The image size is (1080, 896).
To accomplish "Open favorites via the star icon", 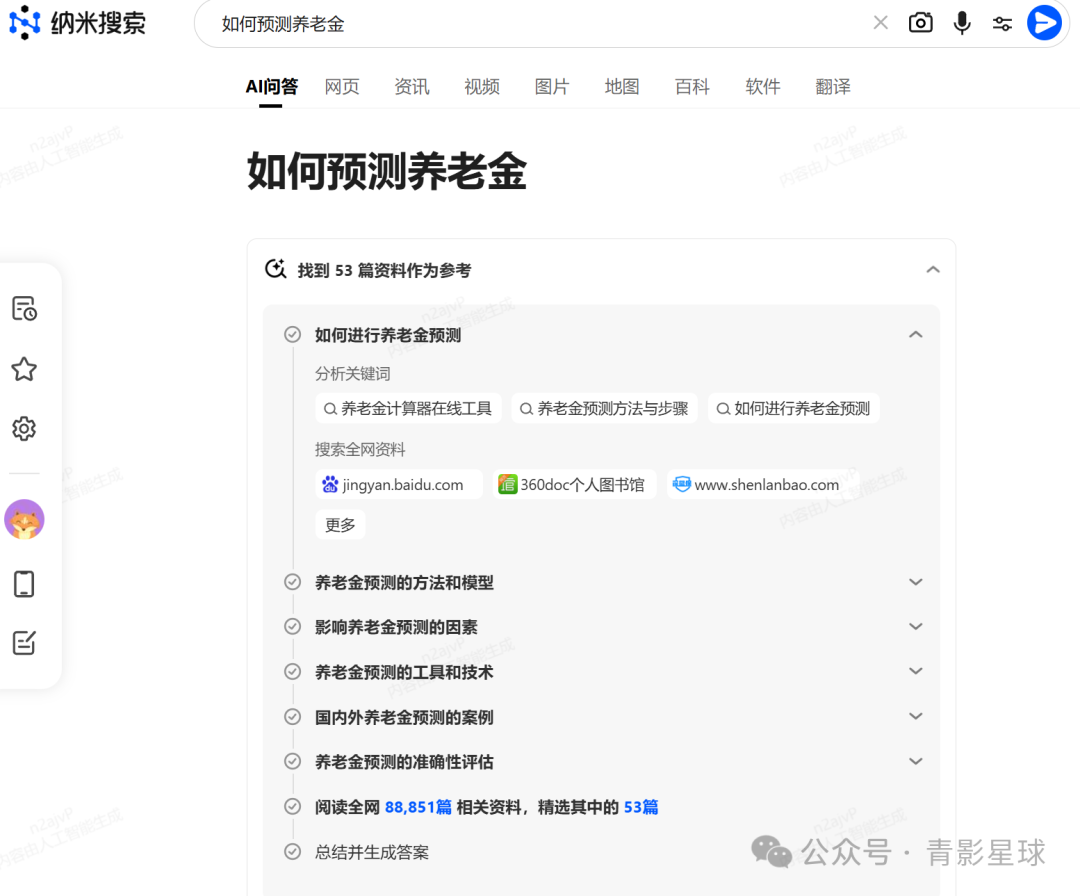I will click(x=24, y=369).
